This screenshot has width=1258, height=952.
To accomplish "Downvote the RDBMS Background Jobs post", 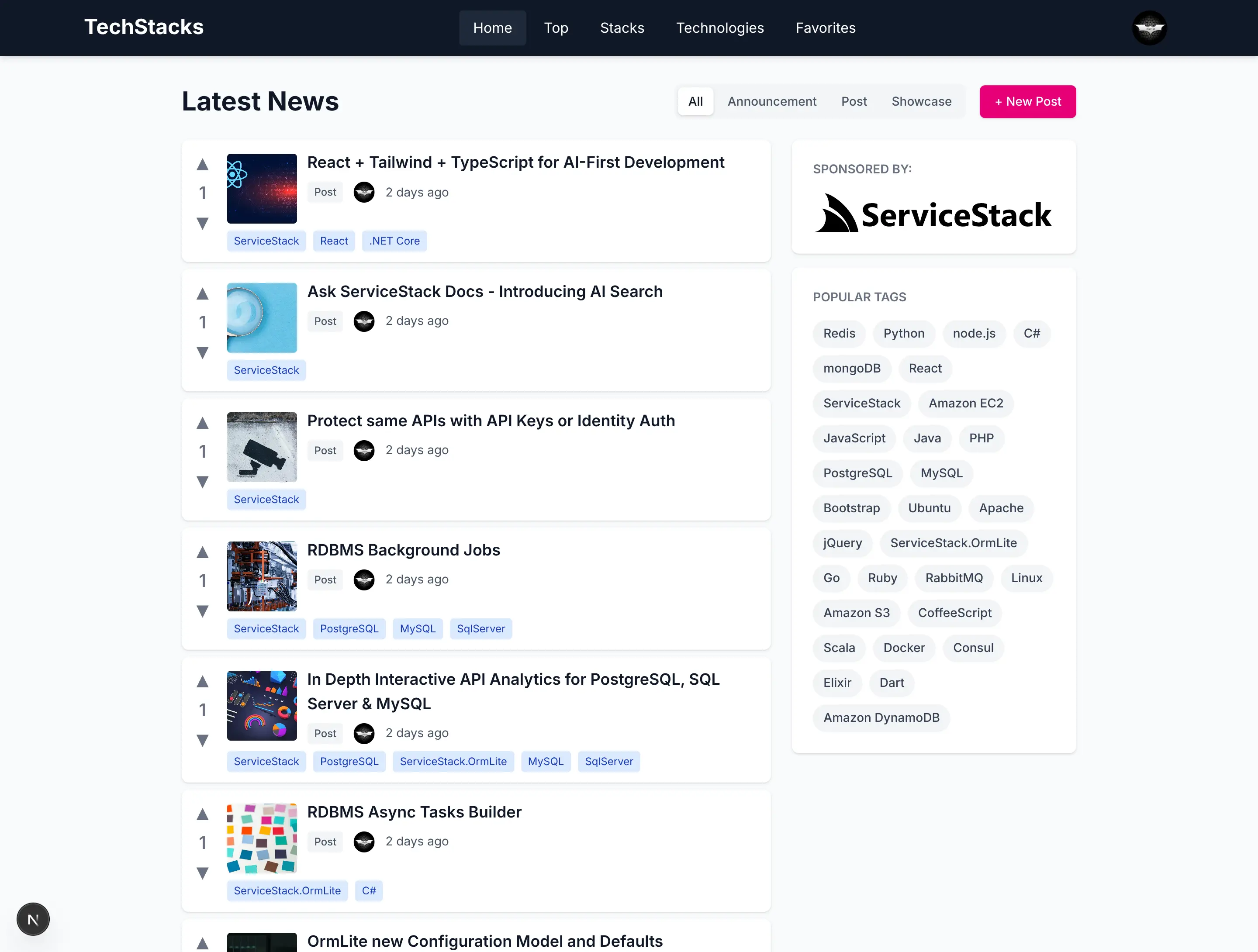I will [x=203, y=611].
